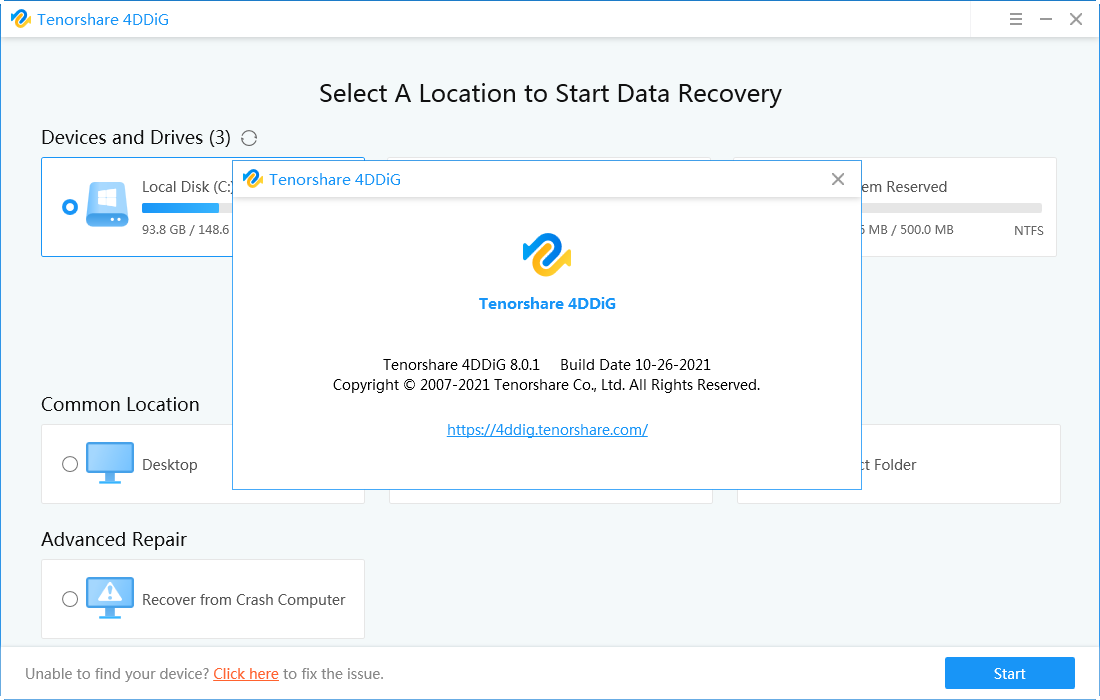The image size is (1100, 700).
Task: Select the Local Disk (C:) radio button
Action: pos(69,207)
